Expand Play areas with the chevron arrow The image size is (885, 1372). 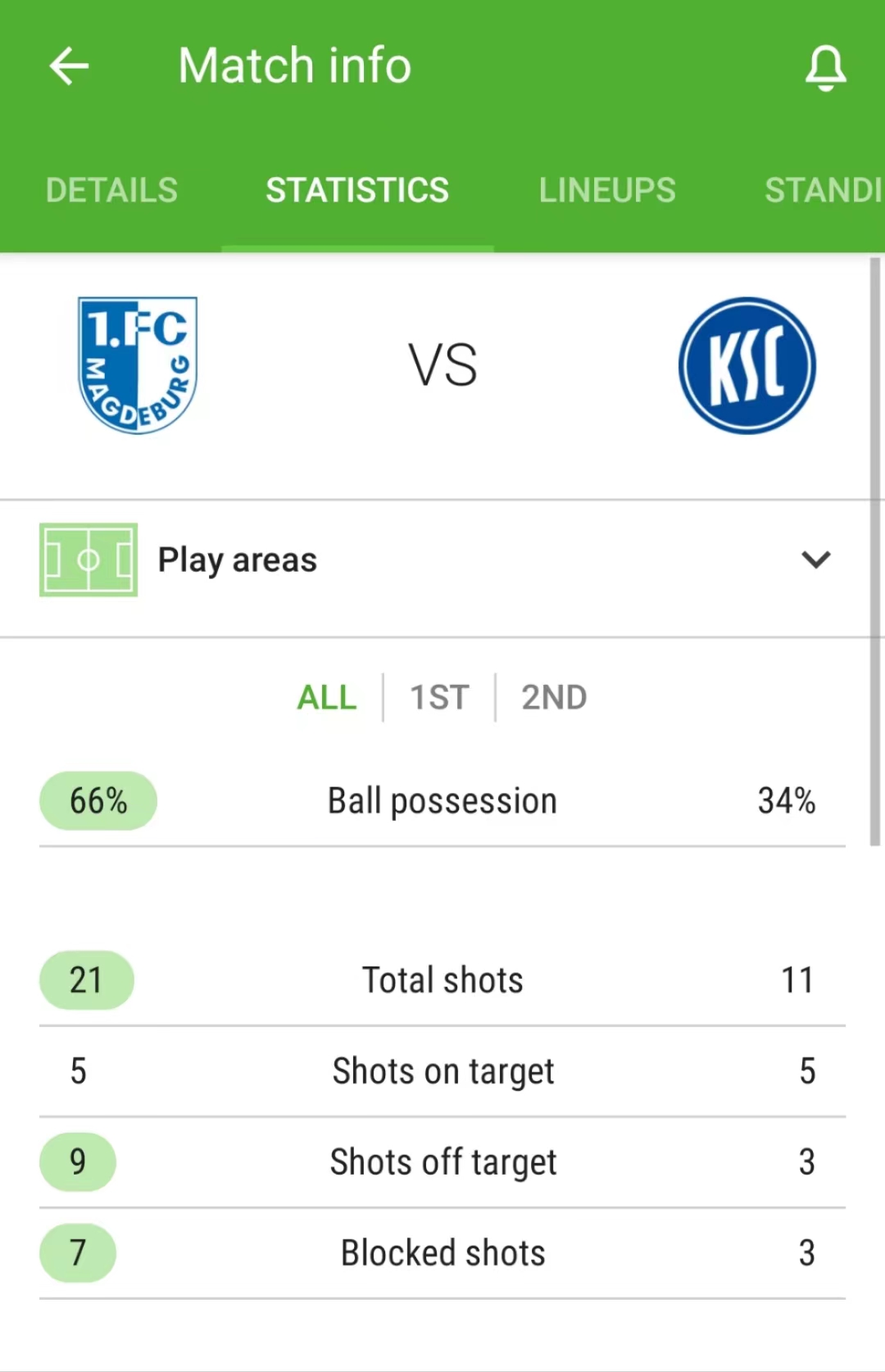pos(816,560)
